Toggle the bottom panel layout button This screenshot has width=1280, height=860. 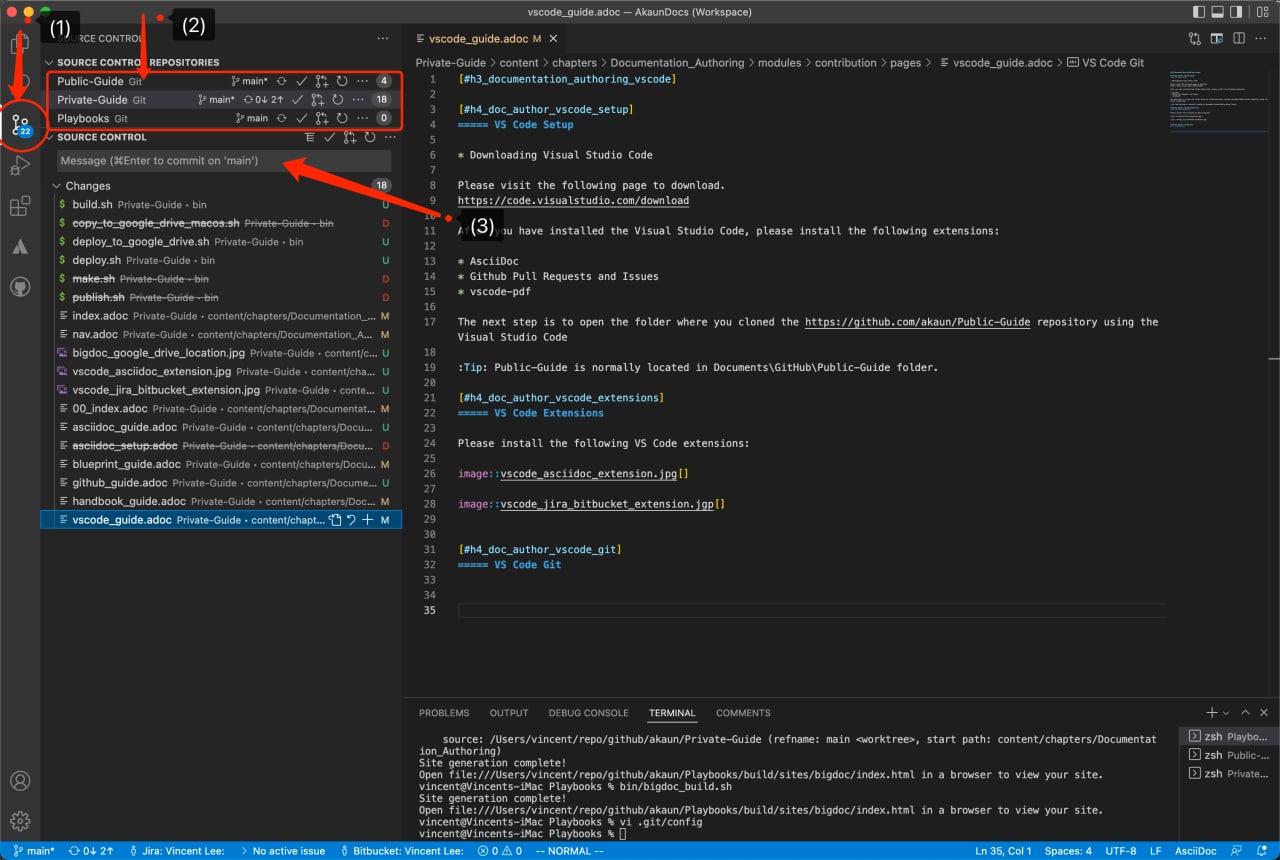click(1218, 12)
